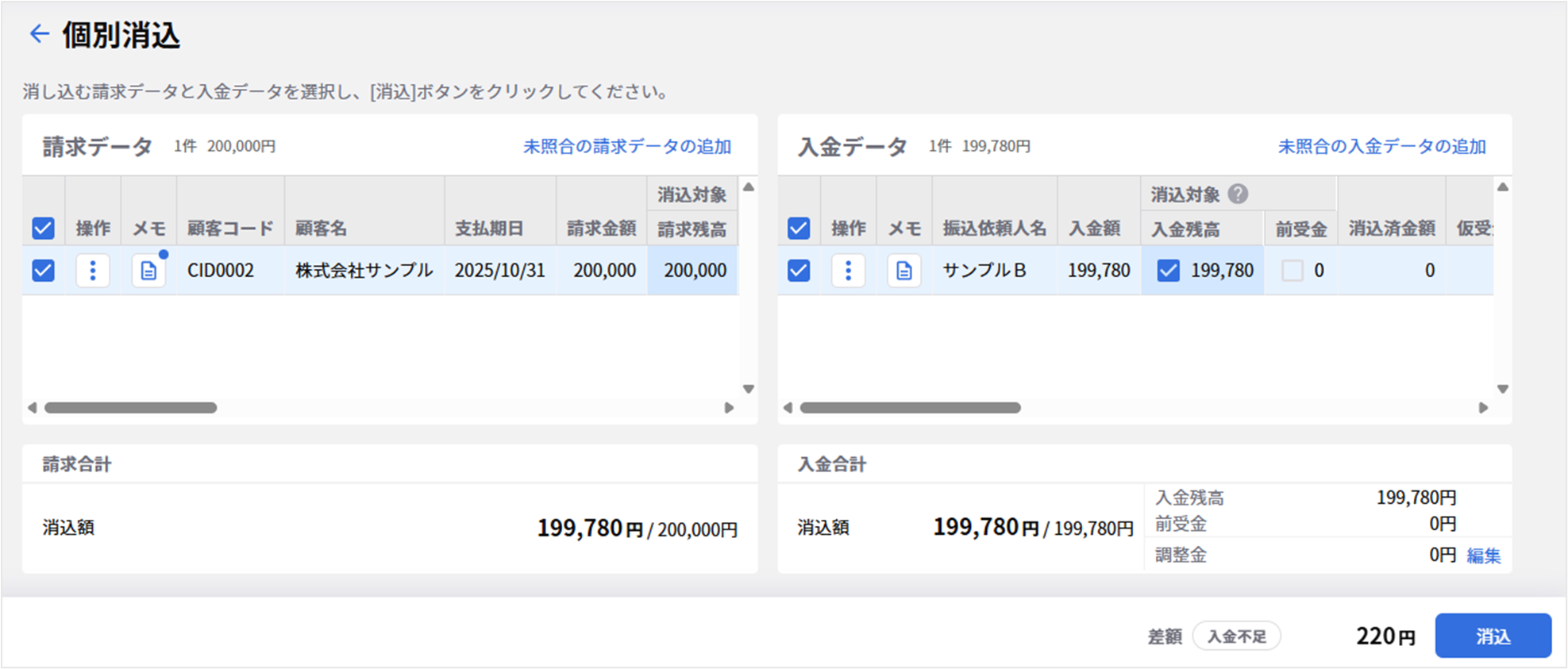Click the invoice table horizontal scrollbar thumb
This screenshot has width=1568, height=669.
(x=131, y=408)
